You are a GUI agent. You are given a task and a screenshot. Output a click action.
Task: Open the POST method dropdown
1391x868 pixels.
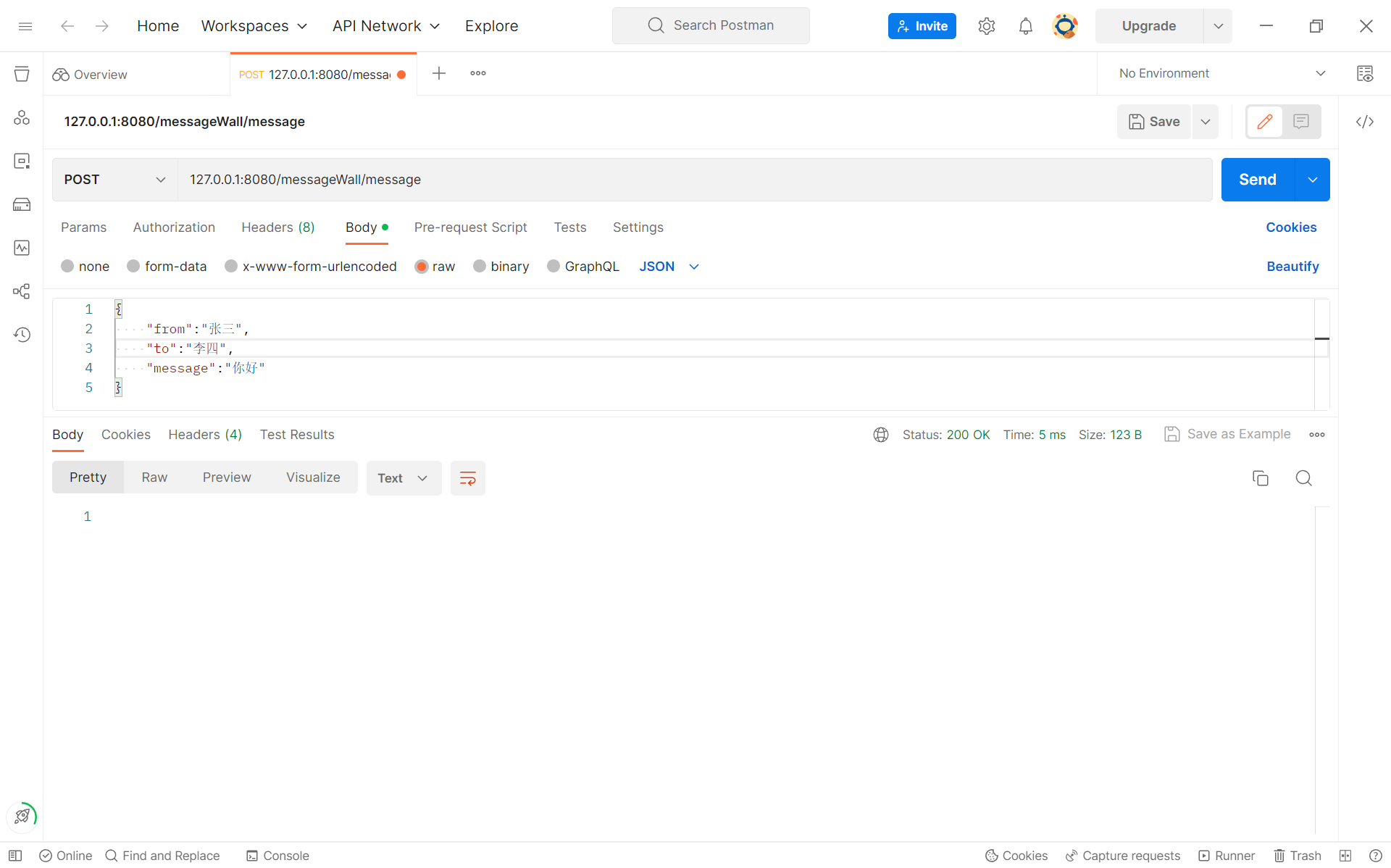tap(114, 180)
